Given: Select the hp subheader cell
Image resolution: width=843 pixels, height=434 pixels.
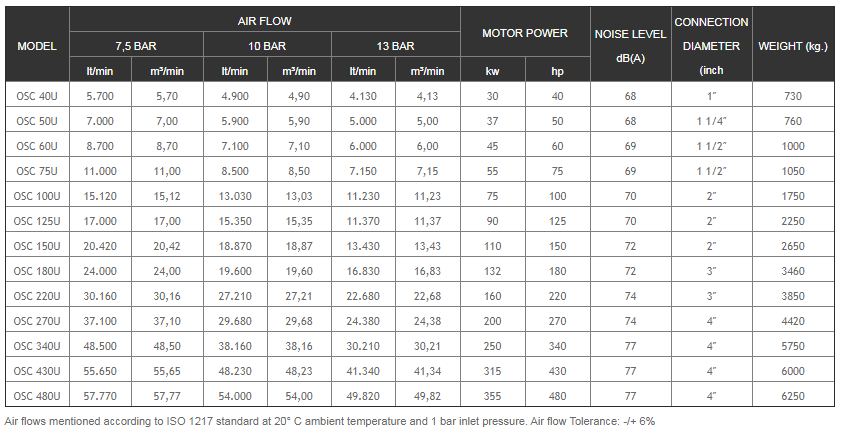Looking at the screenshot, I should coord(557,71).
